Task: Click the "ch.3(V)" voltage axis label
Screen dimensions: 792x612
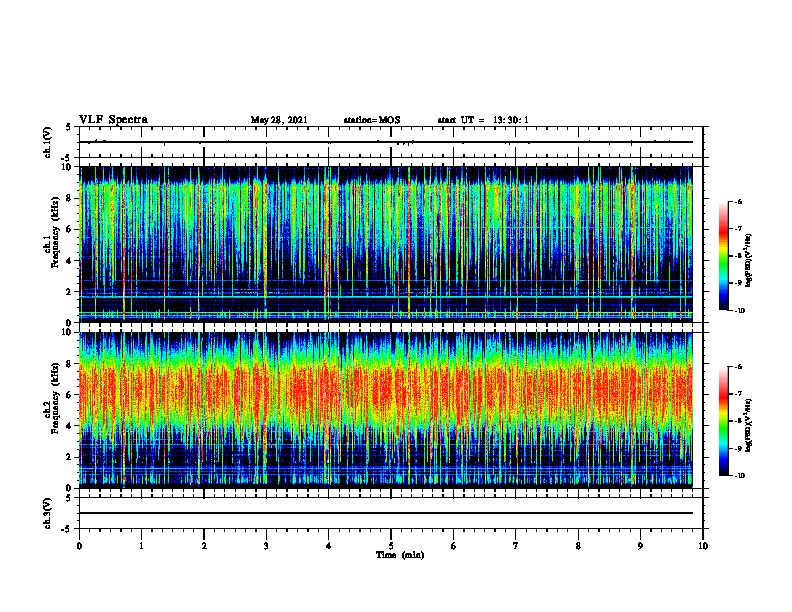Action: pyautogui.click(x=48, y=513)
